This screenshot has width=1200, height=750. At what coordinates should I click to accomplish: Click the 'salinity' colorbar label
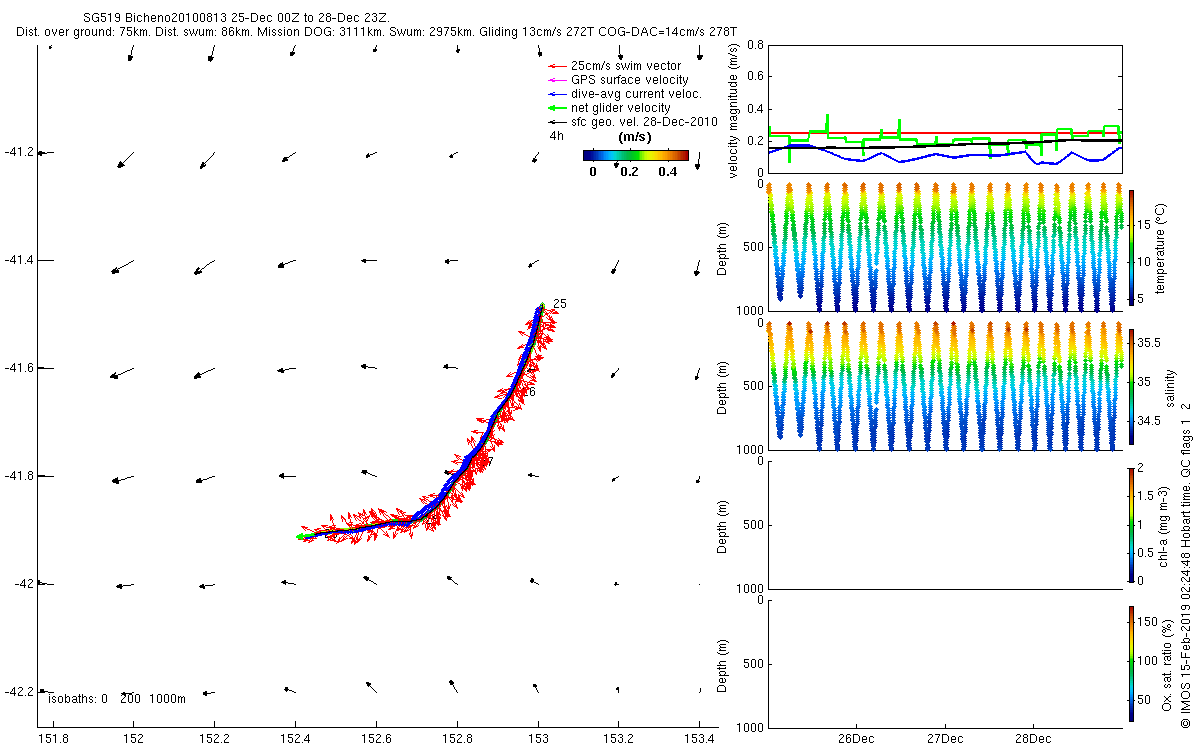pos(1170,386)
